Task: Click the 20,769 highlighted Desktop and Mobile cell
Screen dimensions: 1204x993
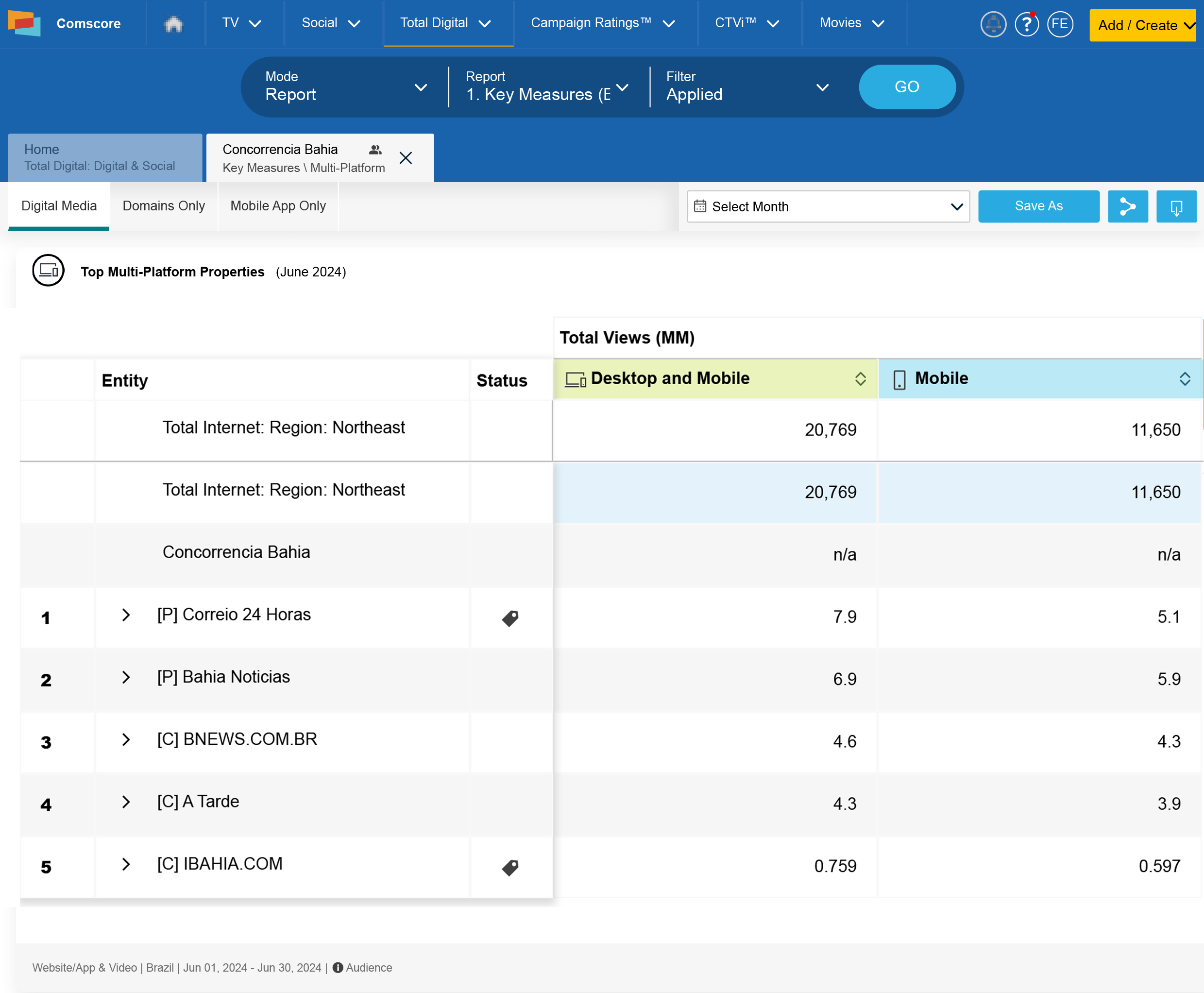Action: [x=714, y=493]
